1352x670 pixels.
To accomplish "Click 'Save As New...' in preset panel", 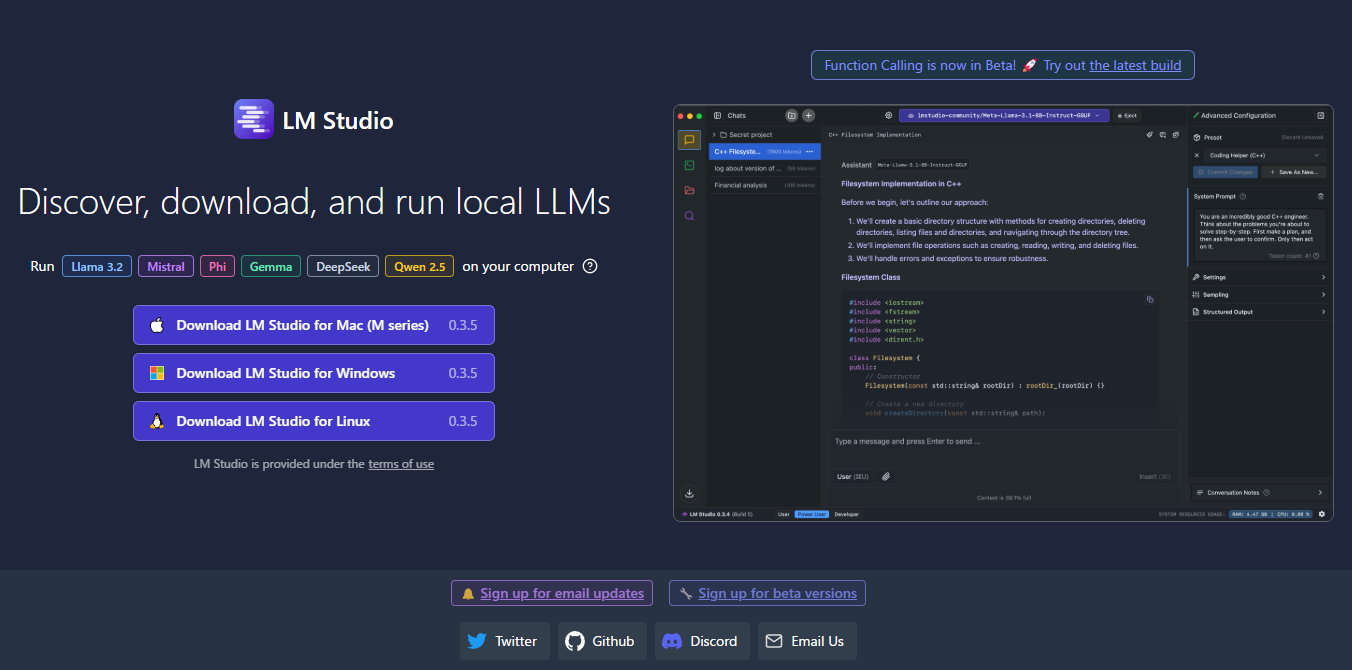I will [x=1293, y=172].
